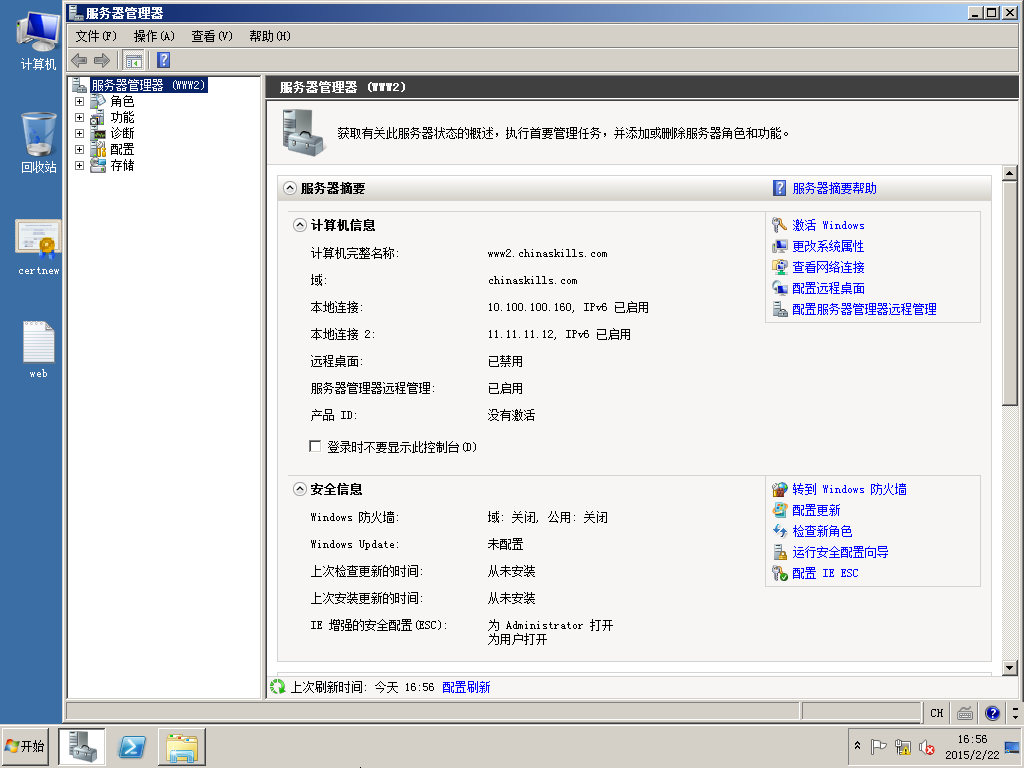This screenshot has width=1024, height=768.
Task: Open the 文件(F) menu
Action: [x=96, y=36]
